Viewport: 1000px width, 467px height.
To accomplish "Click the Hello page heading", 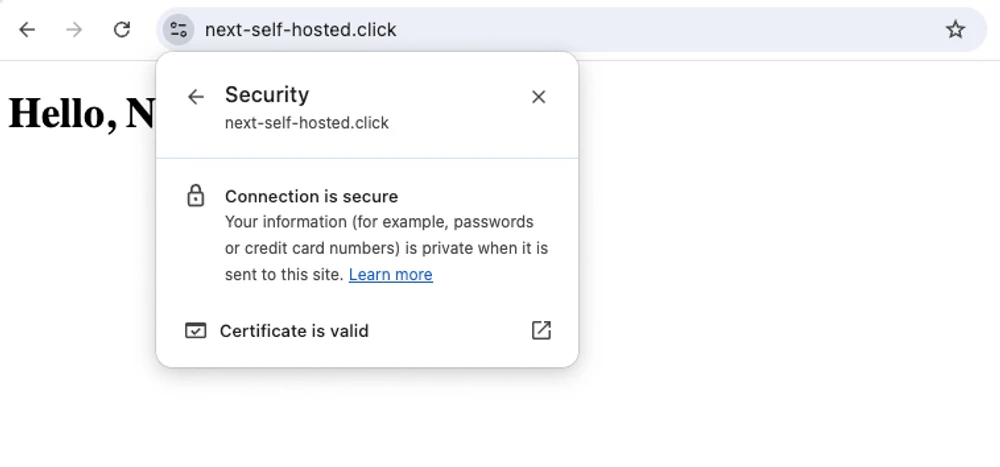I will click(x=80, y=113).
